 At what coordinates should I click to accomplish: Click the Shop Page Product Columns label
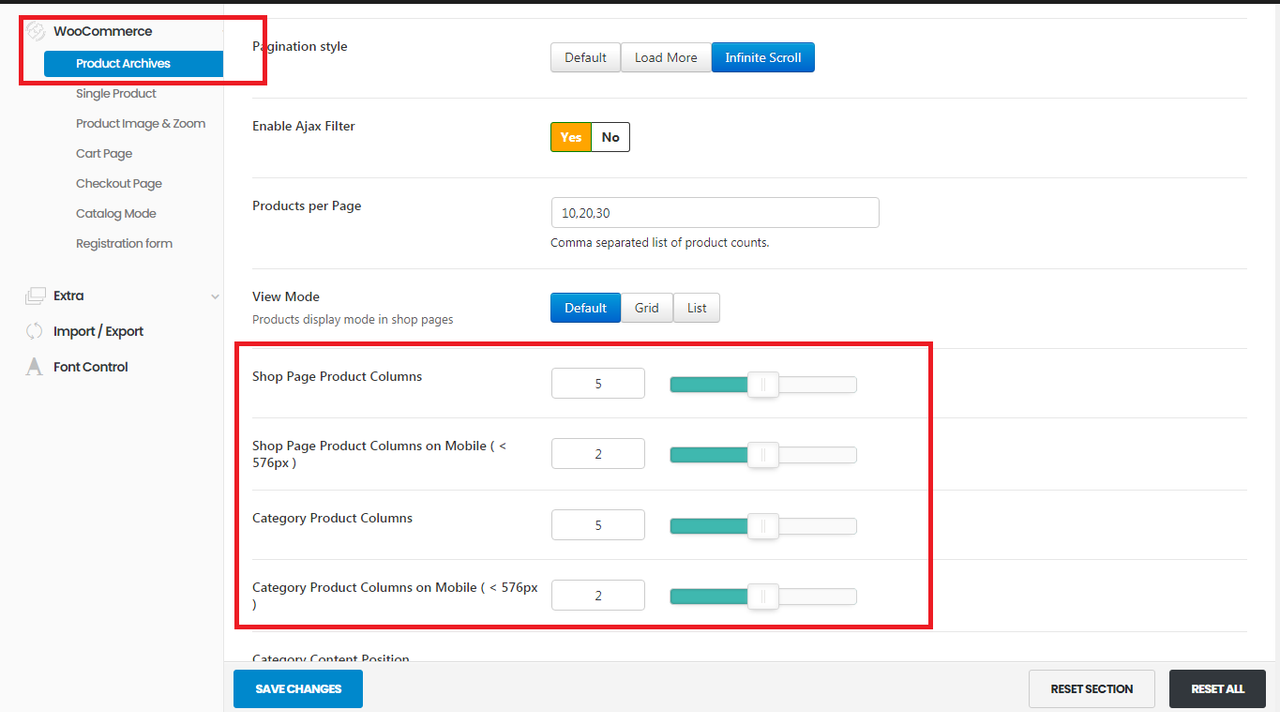click(337, 376)
